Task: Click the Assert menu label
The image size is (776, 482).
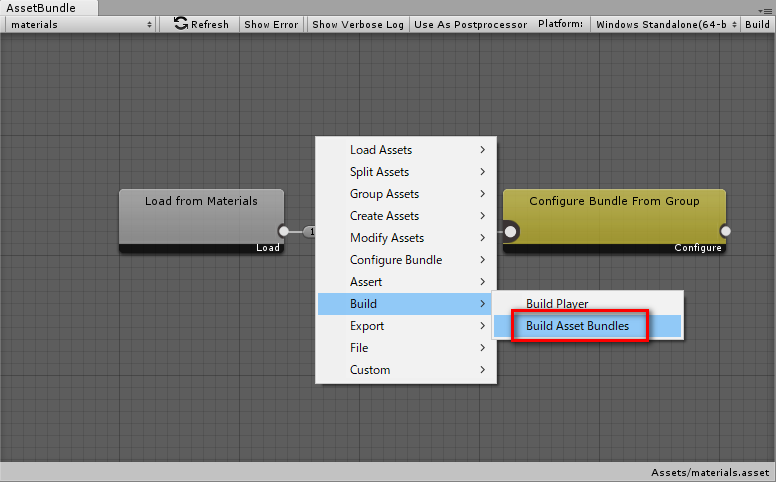Action: coord(366,282)
